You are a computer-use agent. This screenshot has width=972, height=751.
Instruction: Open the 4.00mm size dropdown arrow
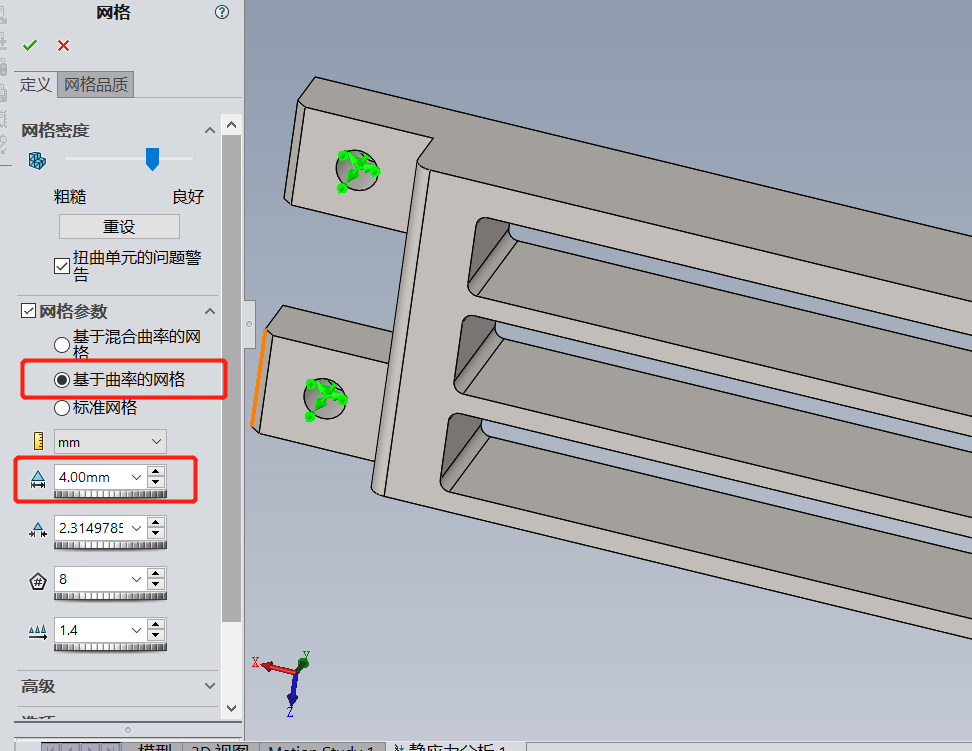[136, 478]
